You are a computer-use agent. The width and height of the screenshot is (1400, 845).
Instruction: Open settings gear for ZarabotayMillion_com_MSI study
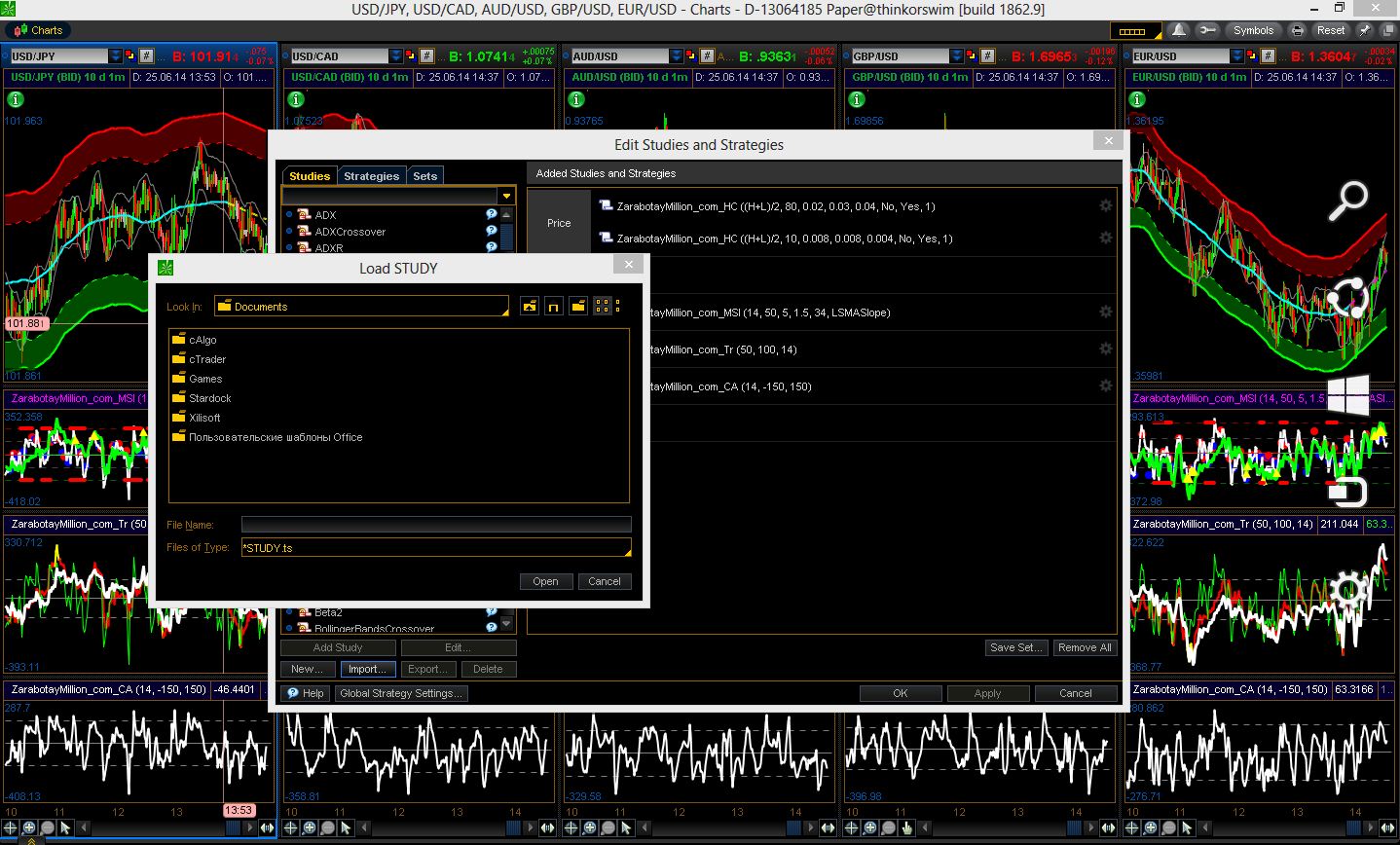pyautogui.click(x=1106, y=312)
